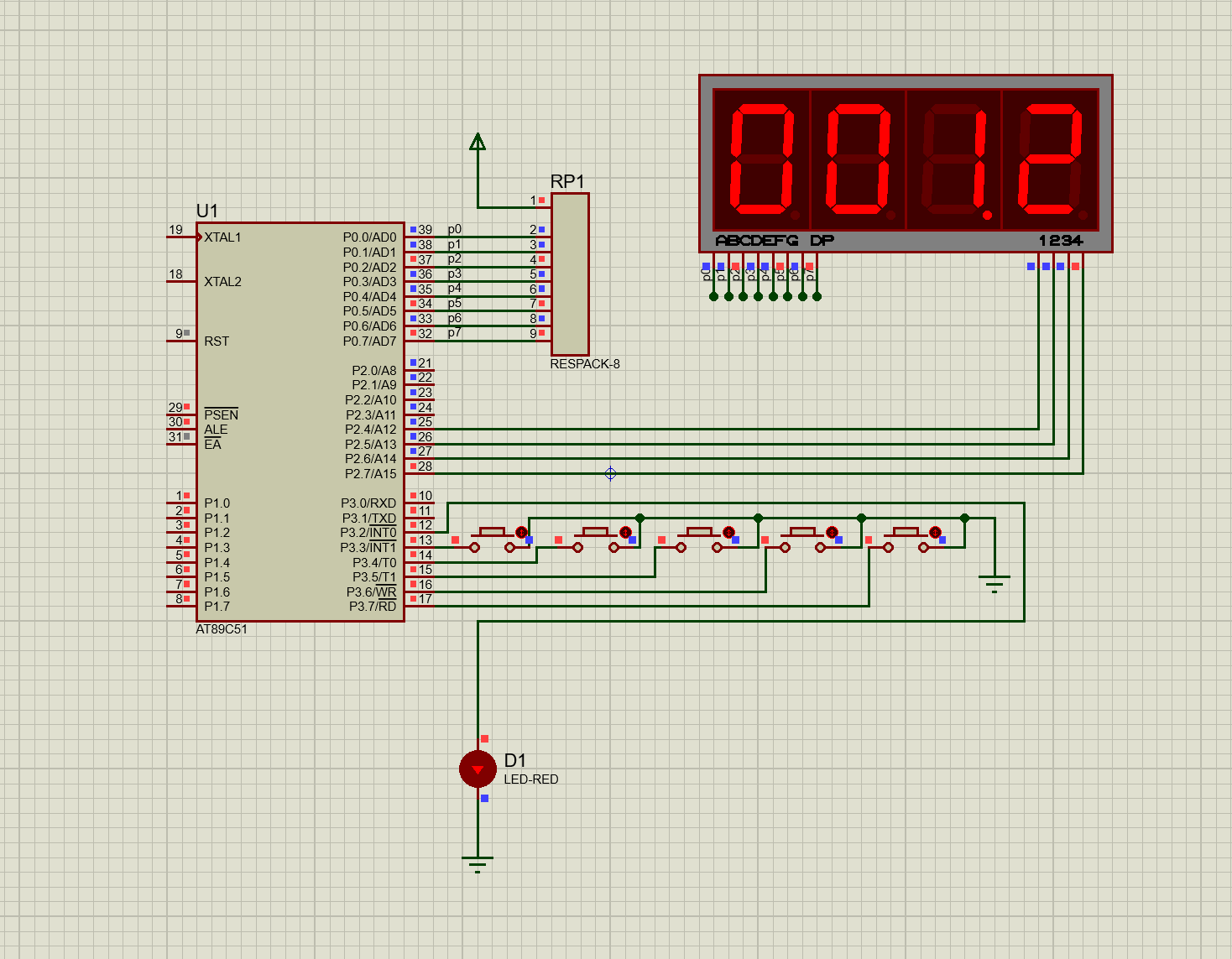
Task: Click the push button wired to P3.6/WR
Action: (x=803, y=539)
